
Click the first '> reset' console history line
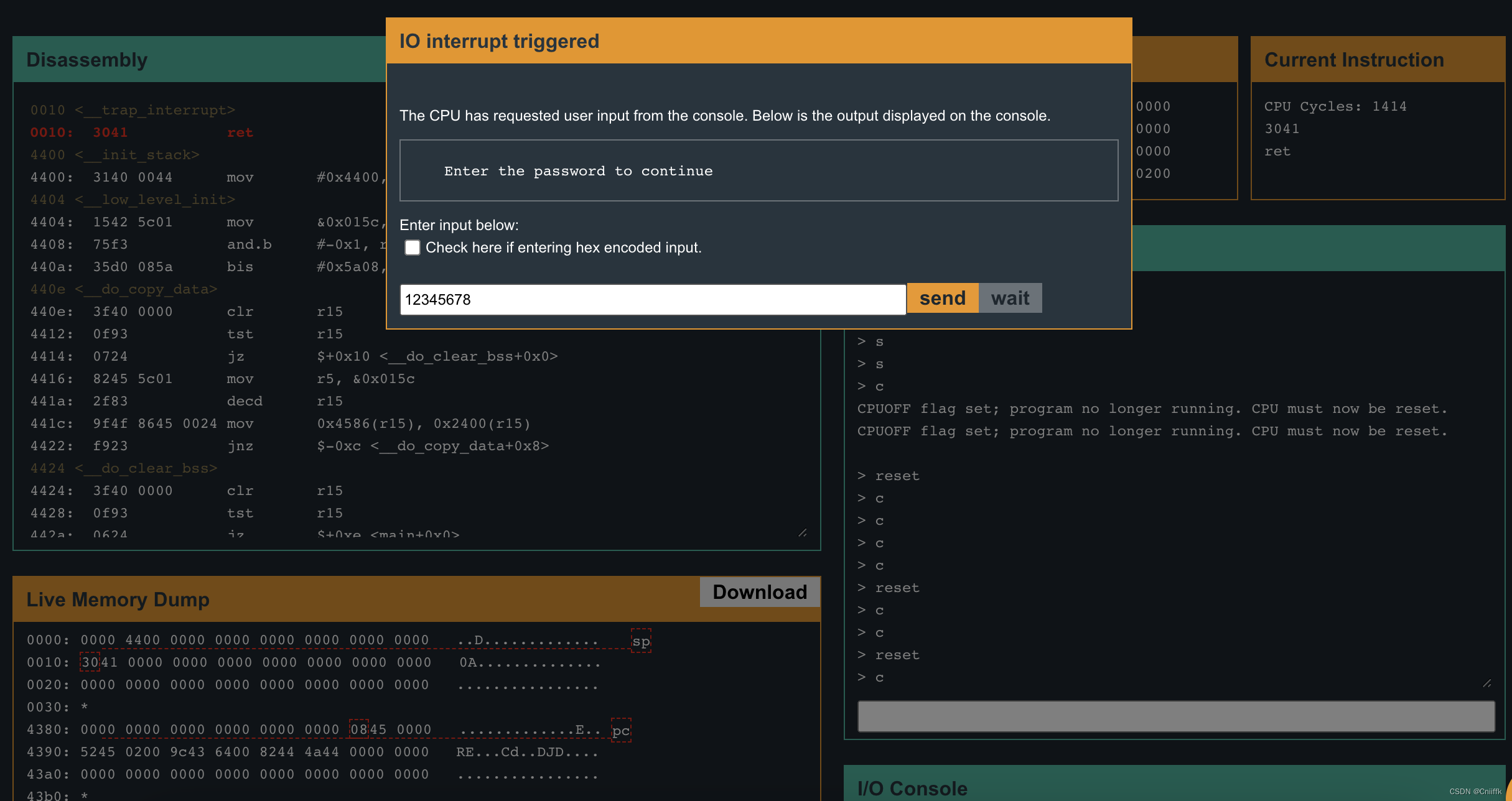[x=889, y=476]
